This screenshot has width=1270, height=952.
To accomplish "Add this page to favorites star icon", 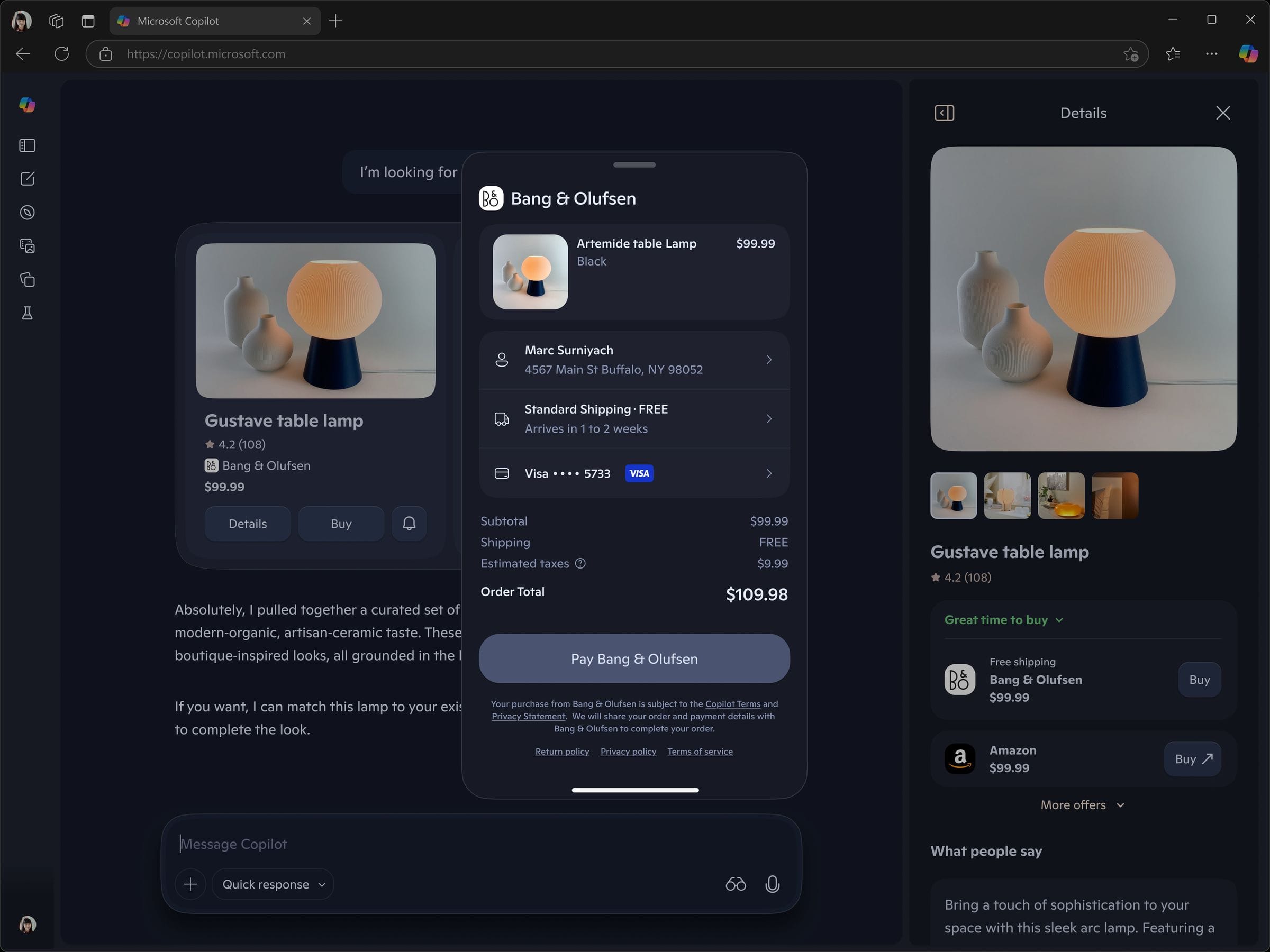I will 1130,54.
